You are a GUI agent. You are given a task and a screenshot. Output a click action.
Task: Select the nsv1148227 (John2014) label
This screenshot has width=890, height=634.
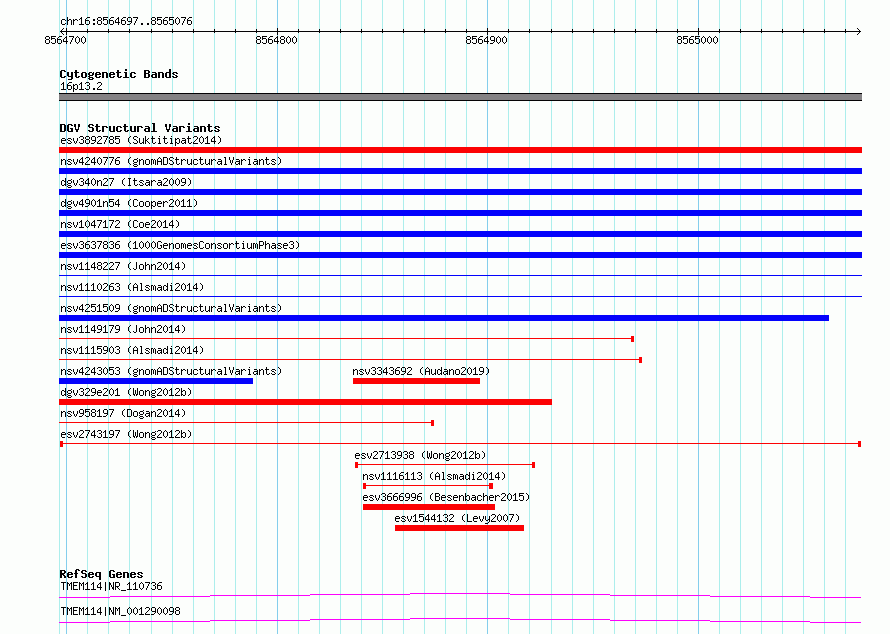[123, 266]
